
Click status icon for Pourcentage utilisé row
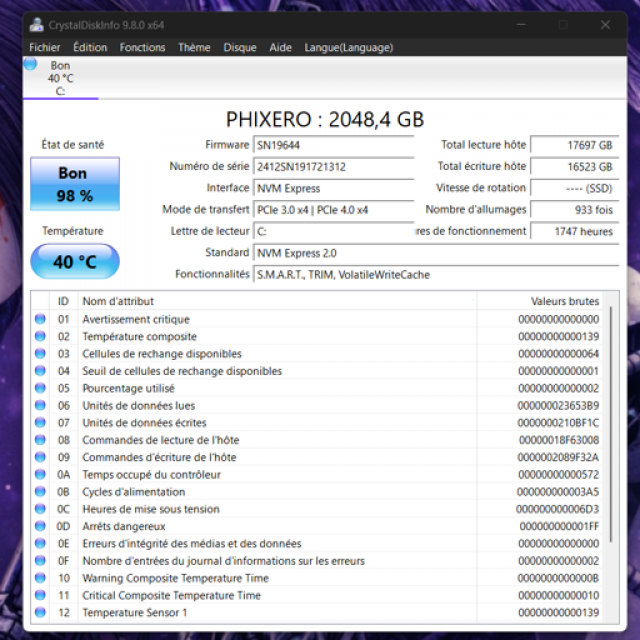[40, 389]
